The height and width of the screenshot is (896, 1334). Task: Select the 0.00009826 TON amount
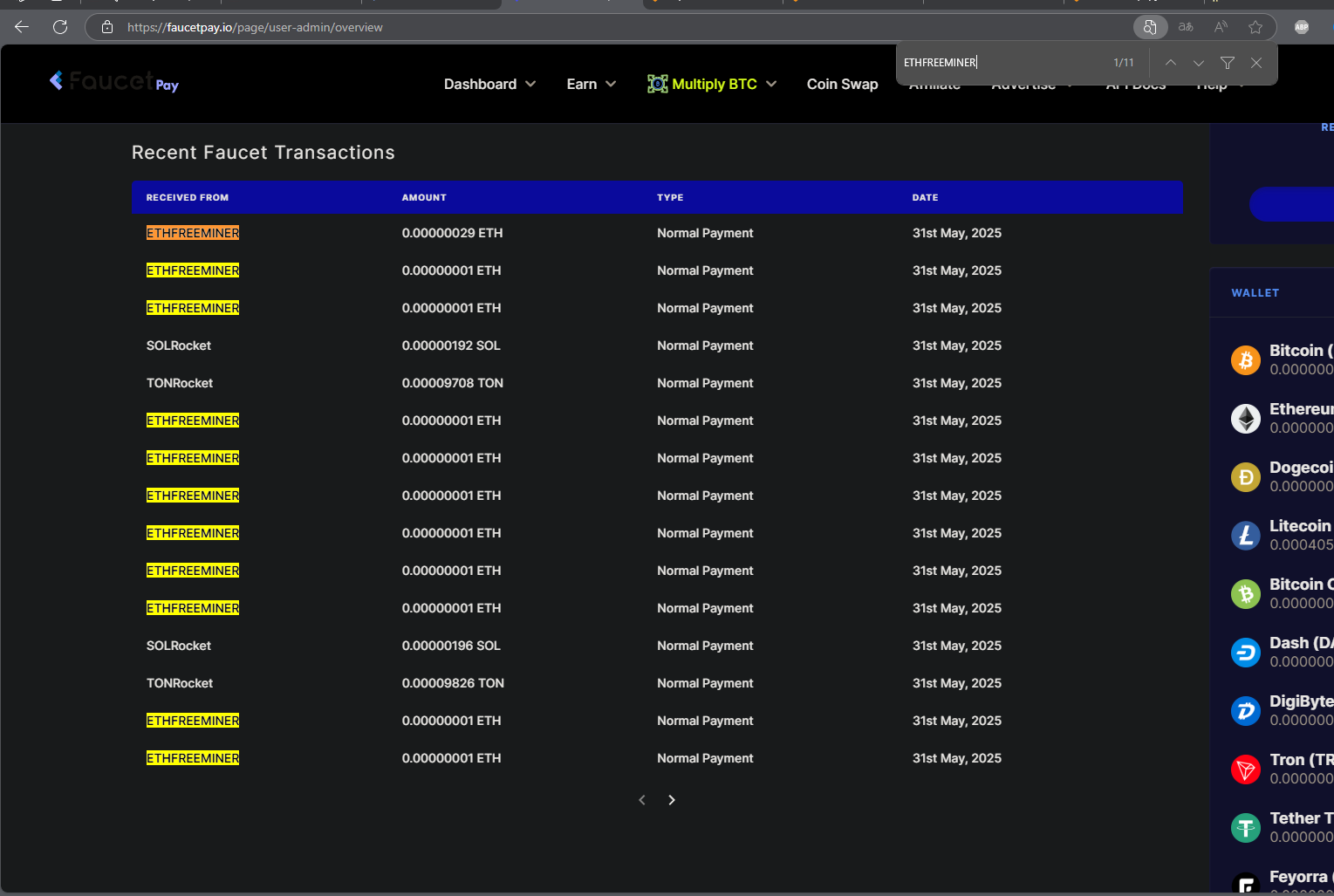[453, 683]
